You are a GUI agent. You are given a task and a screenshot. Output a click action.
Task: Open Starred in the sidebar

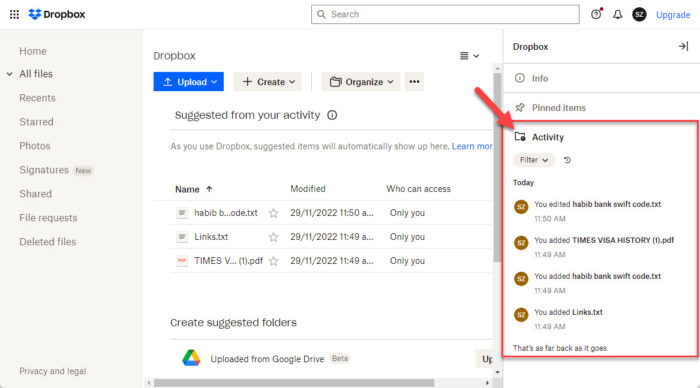[x=36, y=122]
